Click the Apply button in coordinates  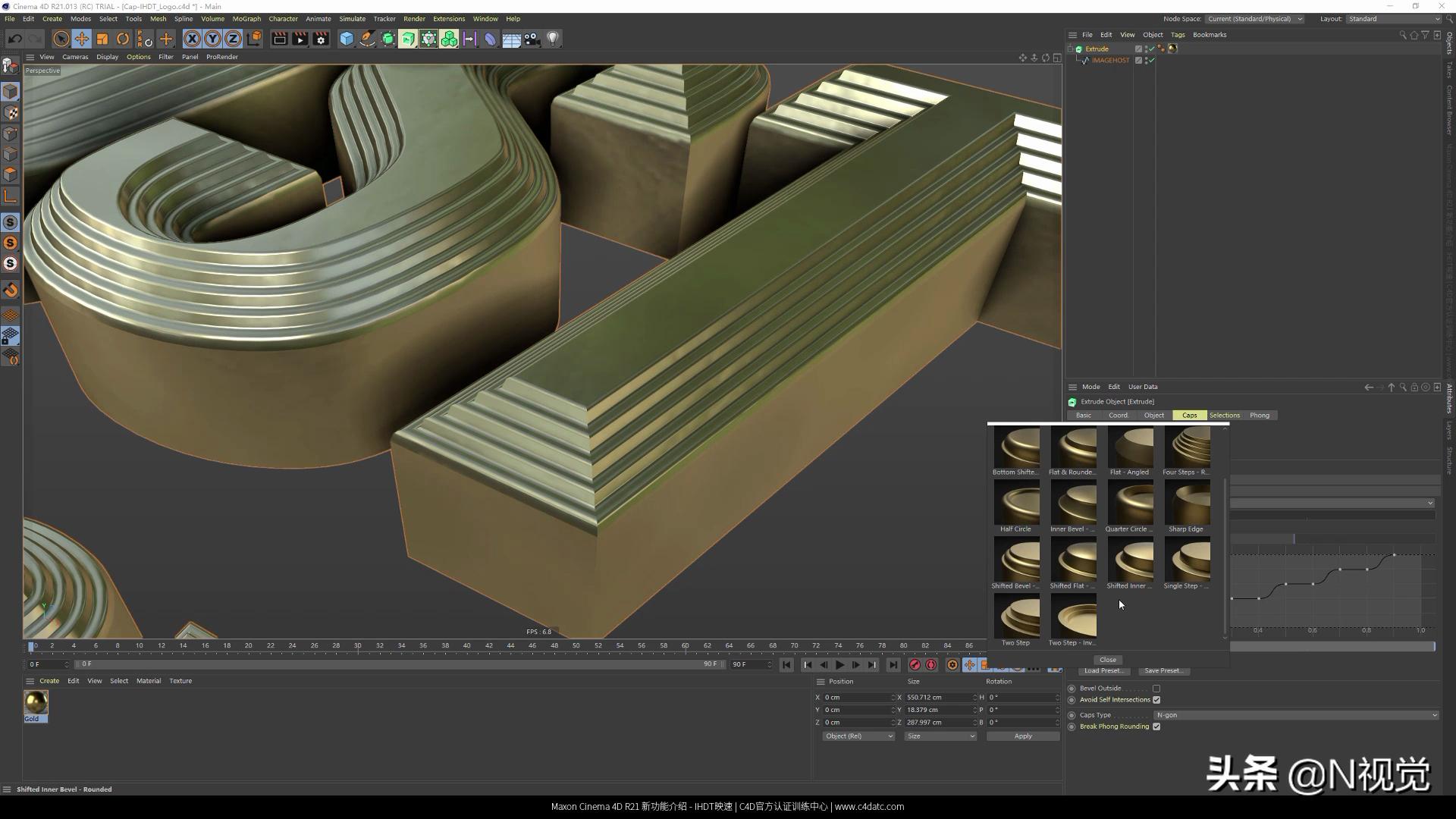click(x=1022, y=736)
